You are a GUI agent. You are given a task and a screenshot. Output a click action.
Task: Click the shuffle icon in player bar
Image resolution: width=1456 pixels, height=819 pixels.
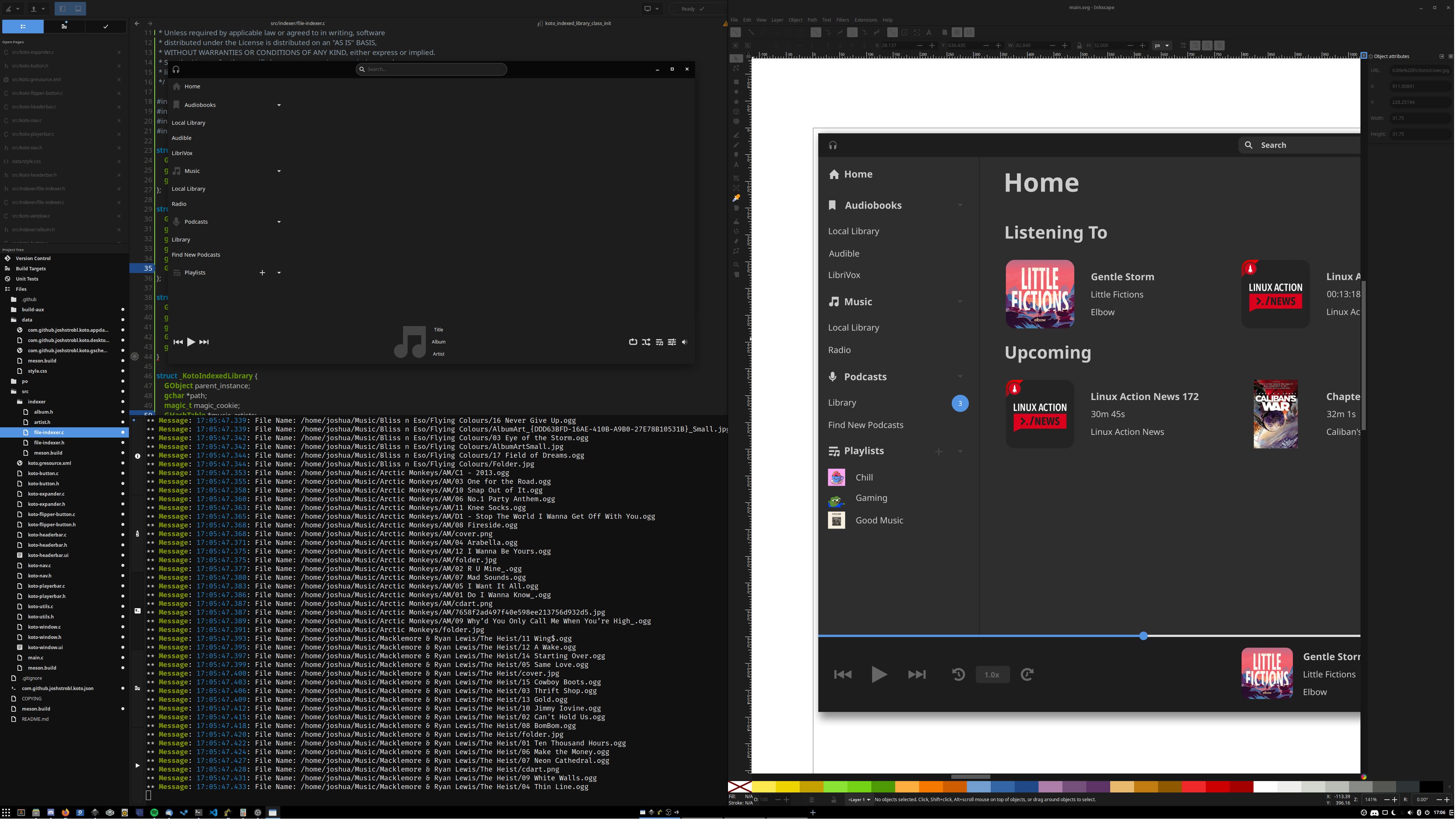(x=646, y=342)
